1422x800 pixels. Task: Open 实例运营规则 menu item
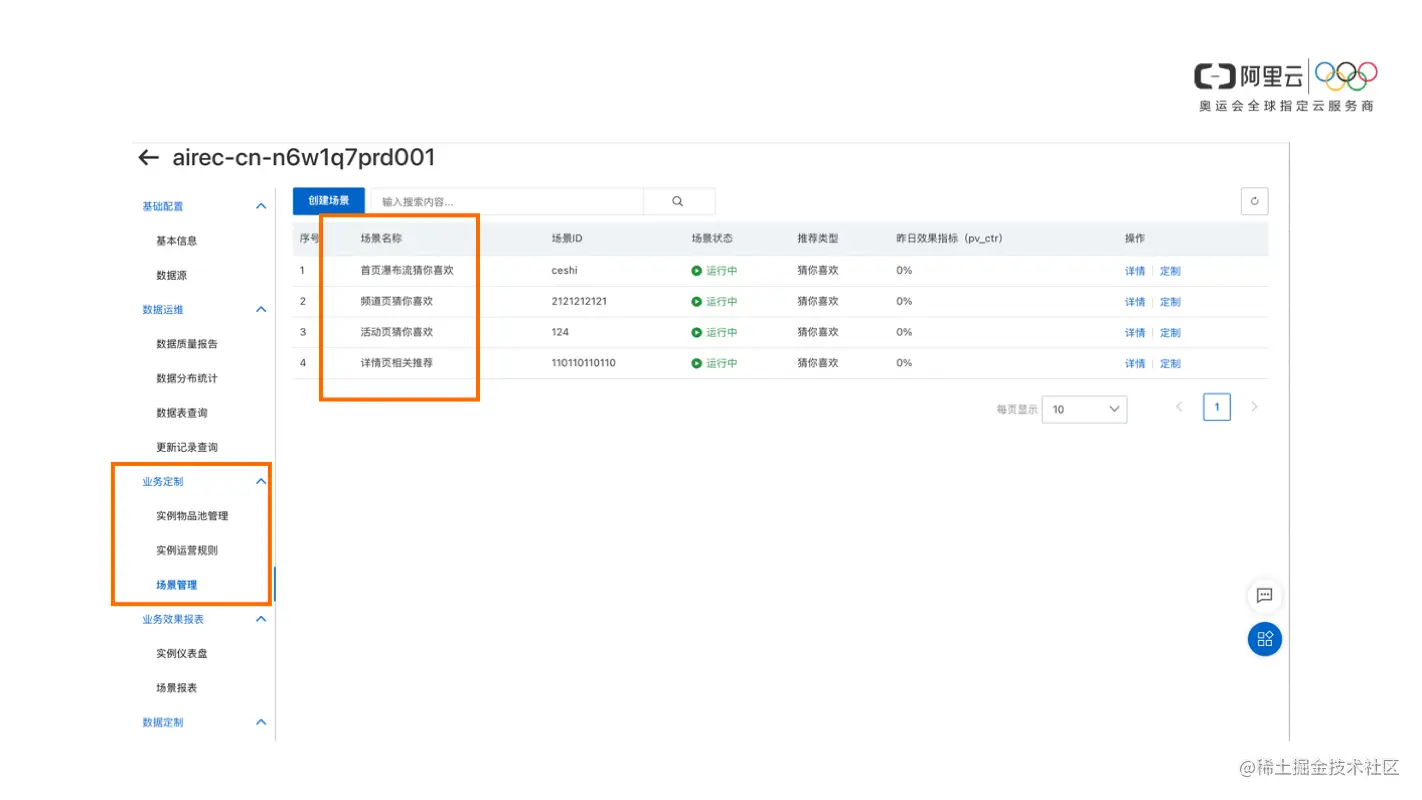pyautogui.click(x=186, y=550)
